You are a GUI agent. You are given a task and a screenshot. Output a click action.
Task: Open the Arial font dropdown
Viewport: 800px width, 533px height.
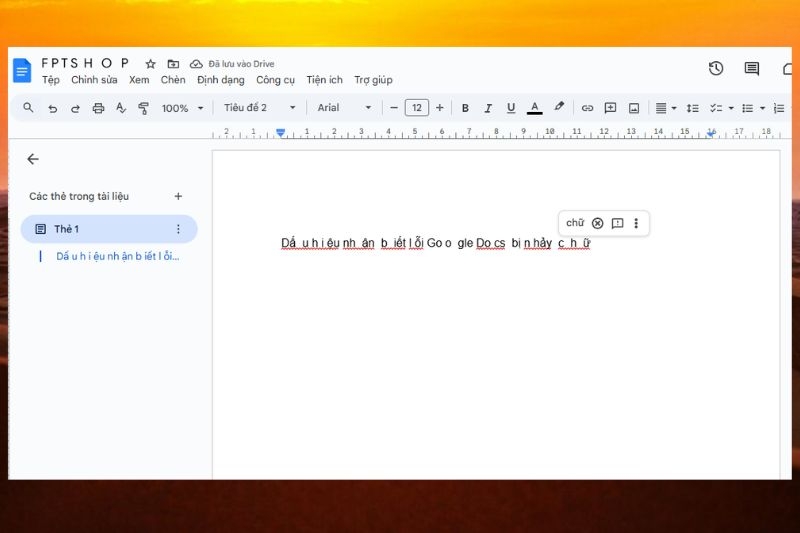point(344,108)
